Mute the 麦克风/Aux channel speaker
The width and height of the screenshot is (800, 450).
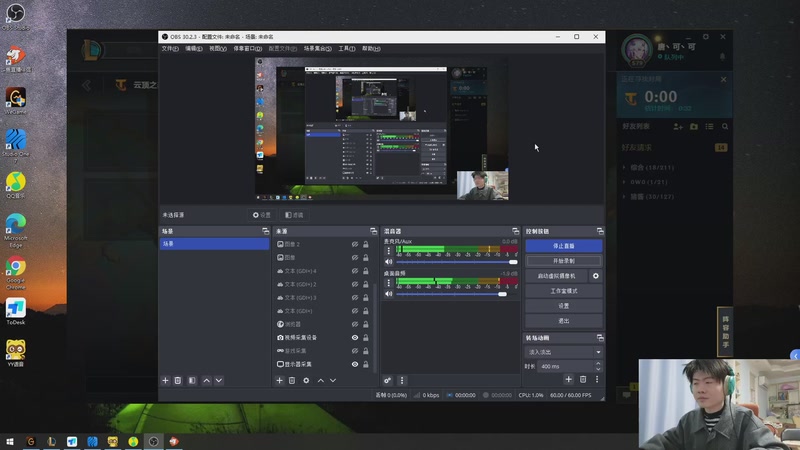(389, 262)
